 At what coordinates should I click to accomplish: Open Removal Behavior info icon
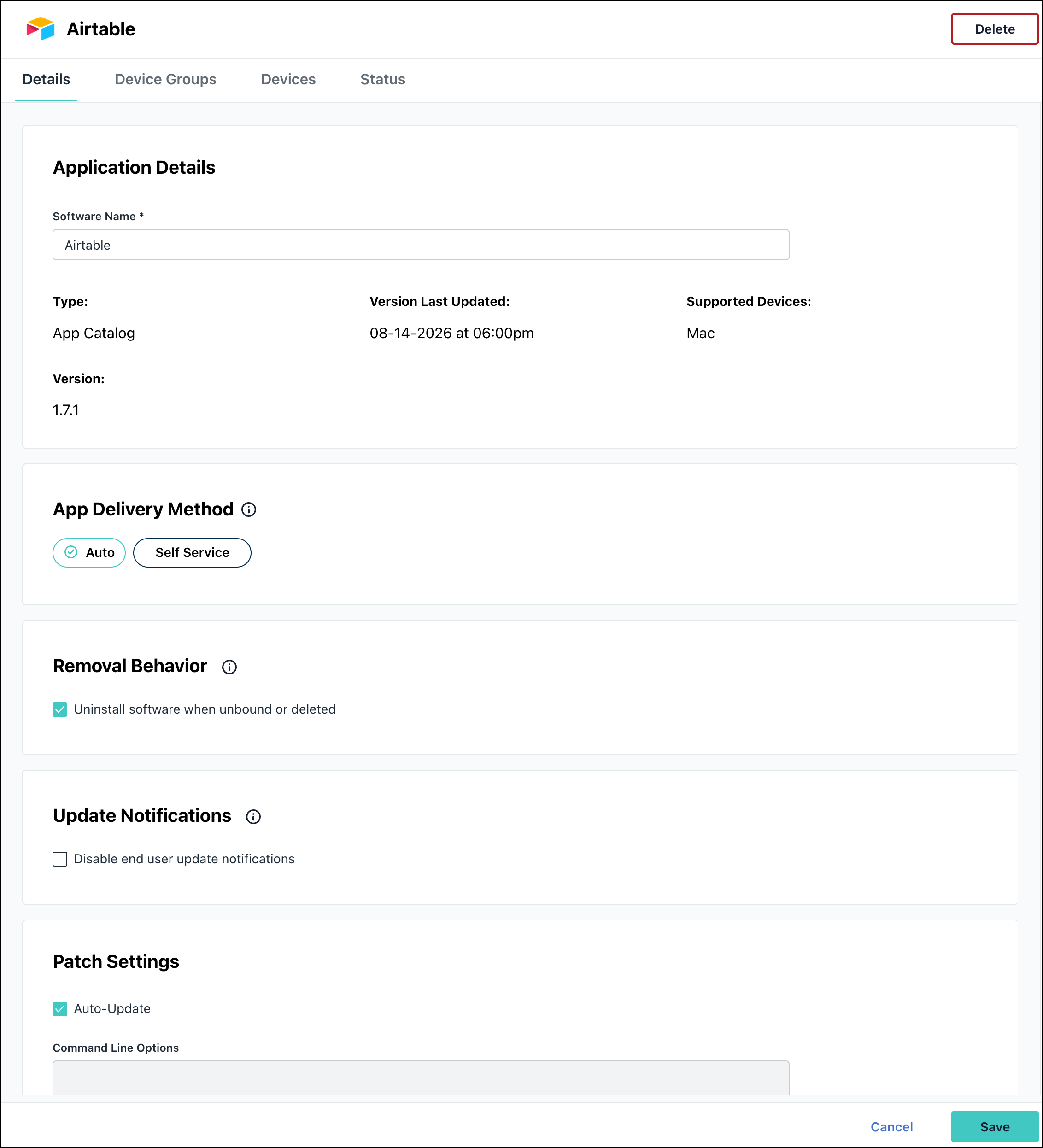229,667
